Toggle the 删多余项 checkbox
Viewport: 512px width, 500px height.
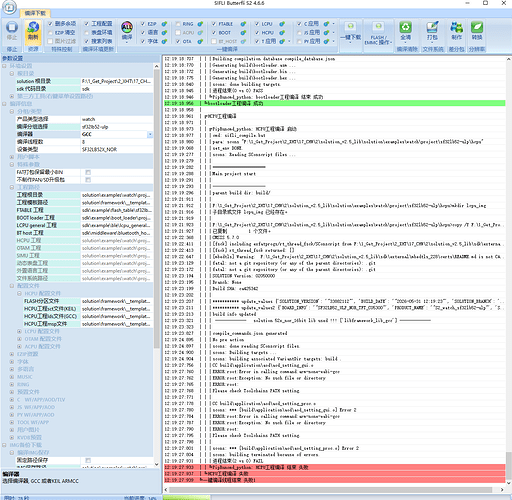tap(50, 24)
